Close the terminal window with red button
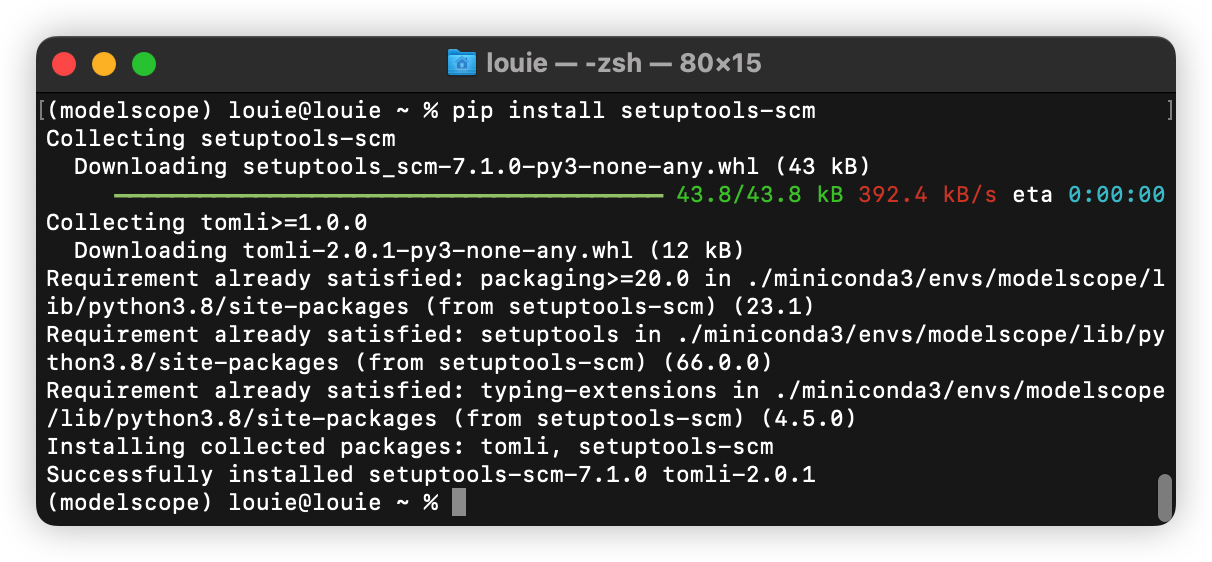This screenshot has width=1212, height=562. click(65, 64)
